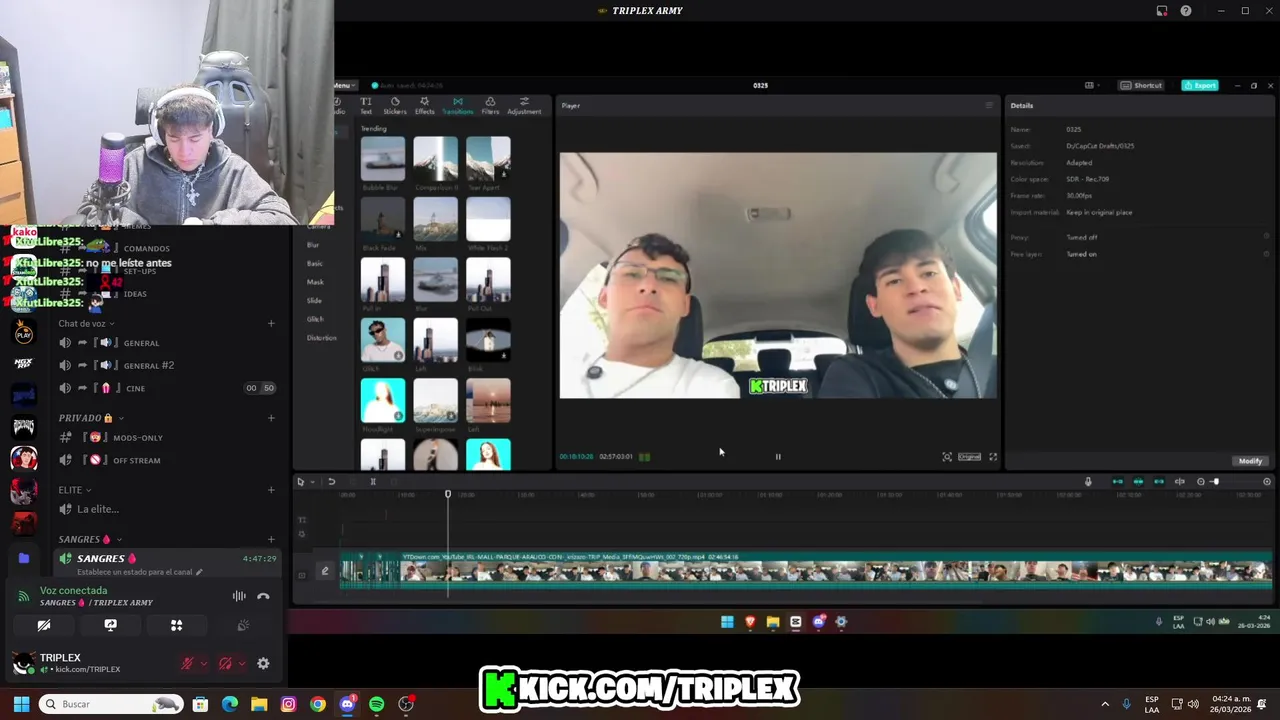1280x720 pixels.
Task: Select the Bubble Blur transition thumbnail
Action: pos(383,159)
